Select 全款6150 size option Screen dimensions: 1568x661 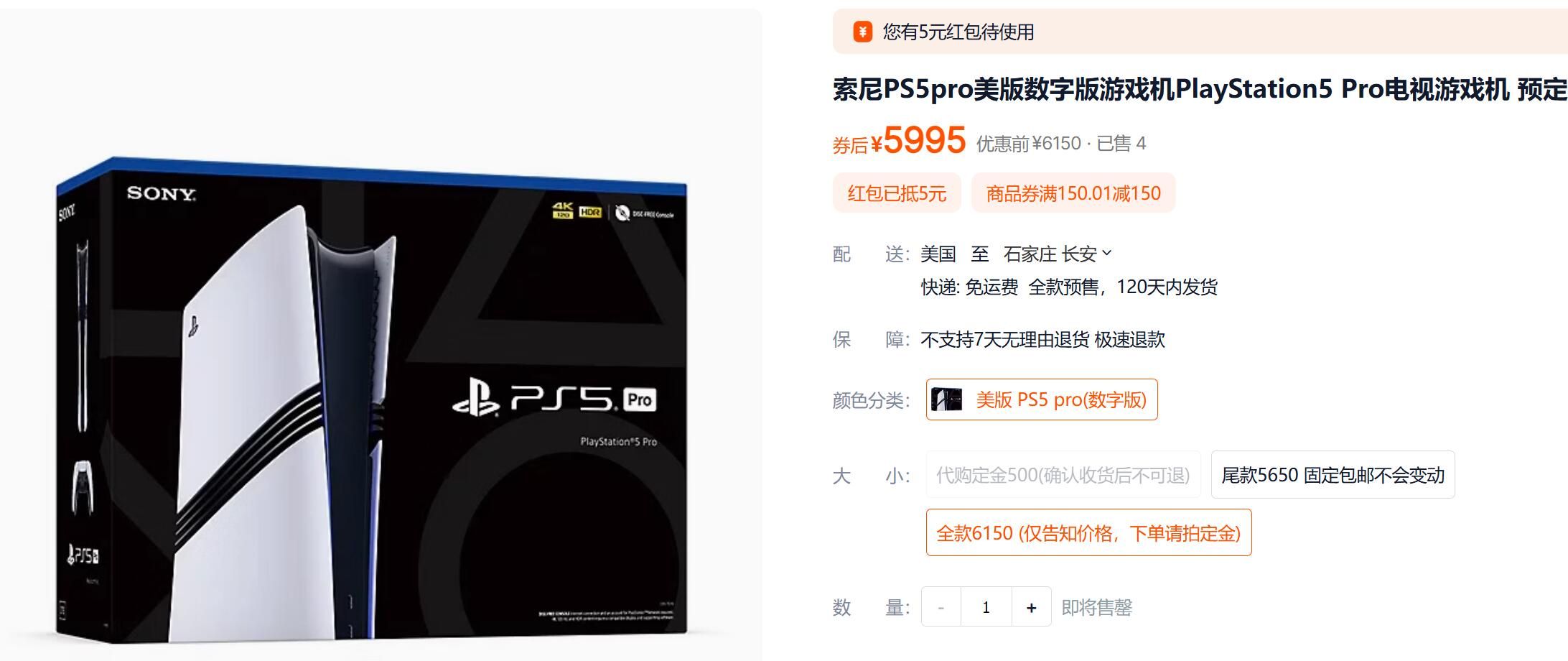tap(1088, 532)
